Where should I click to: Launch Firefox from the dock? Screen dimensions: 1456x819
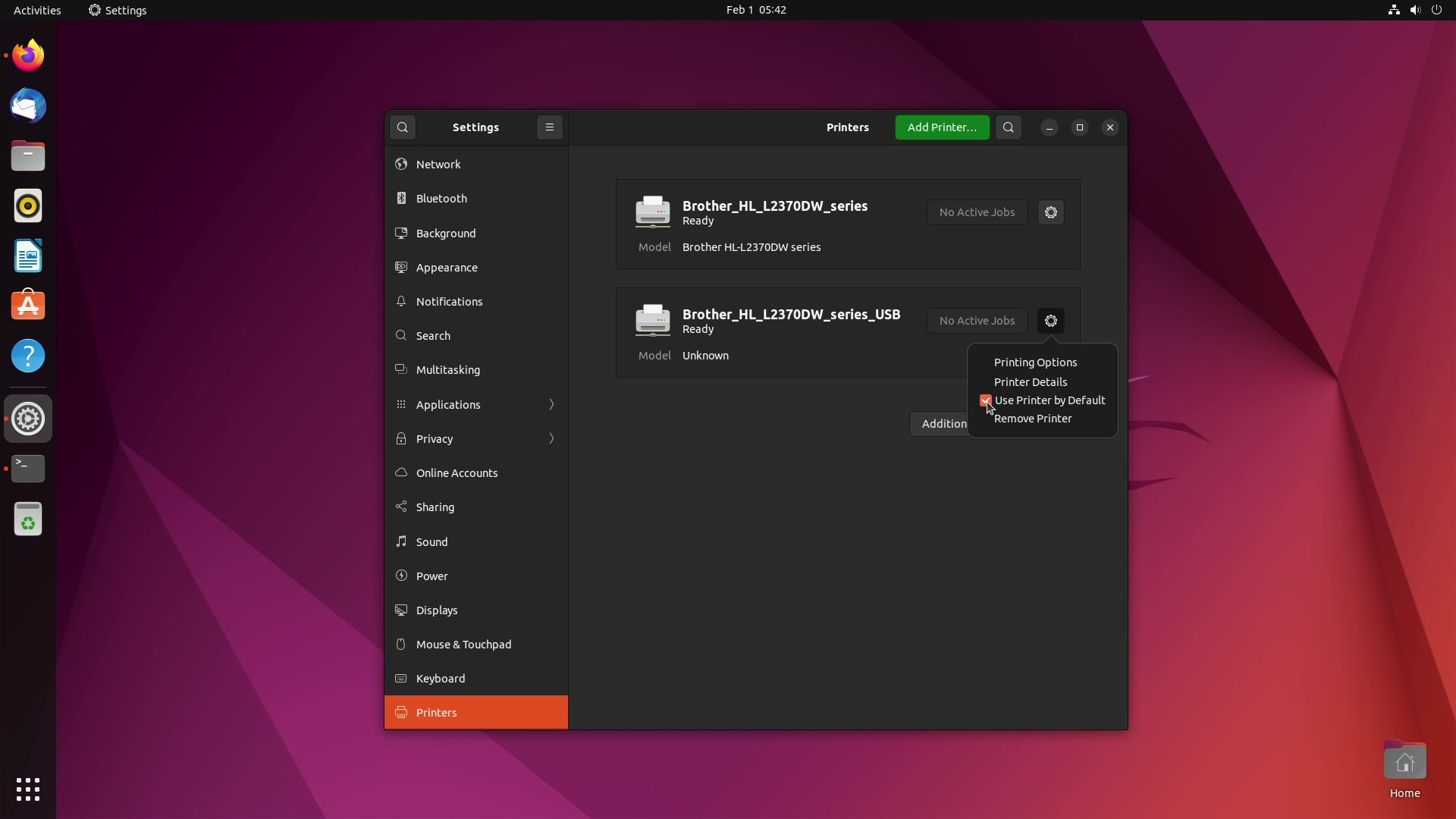coord(28,55)
